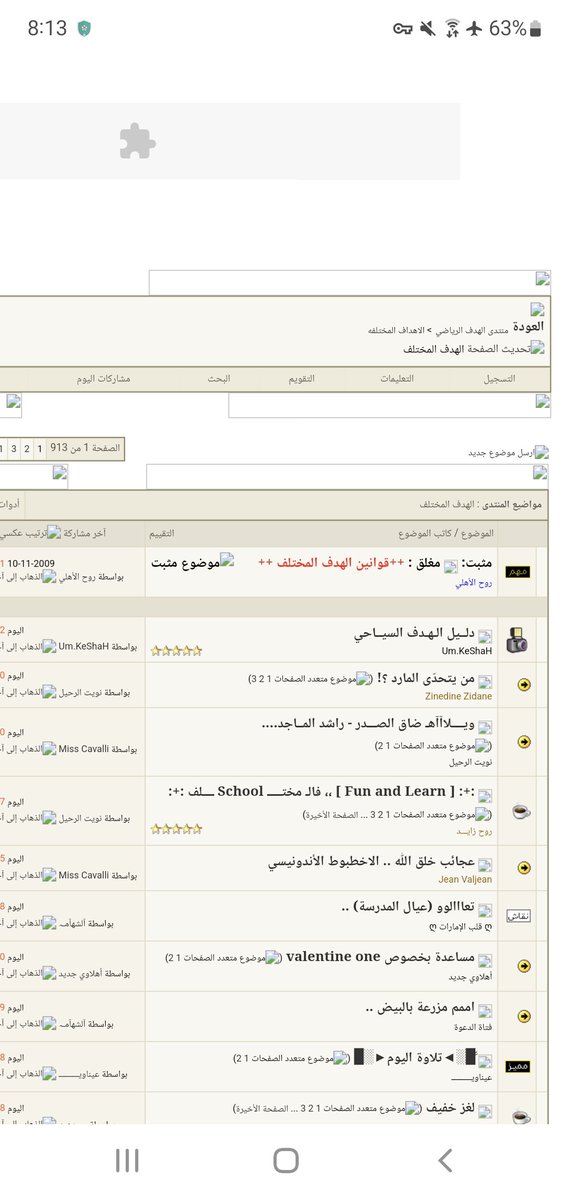Image resolution: width=568 pixels, height=1200 pixels.
Task: Open the البحث menu item
Action: tap(219, 379)
